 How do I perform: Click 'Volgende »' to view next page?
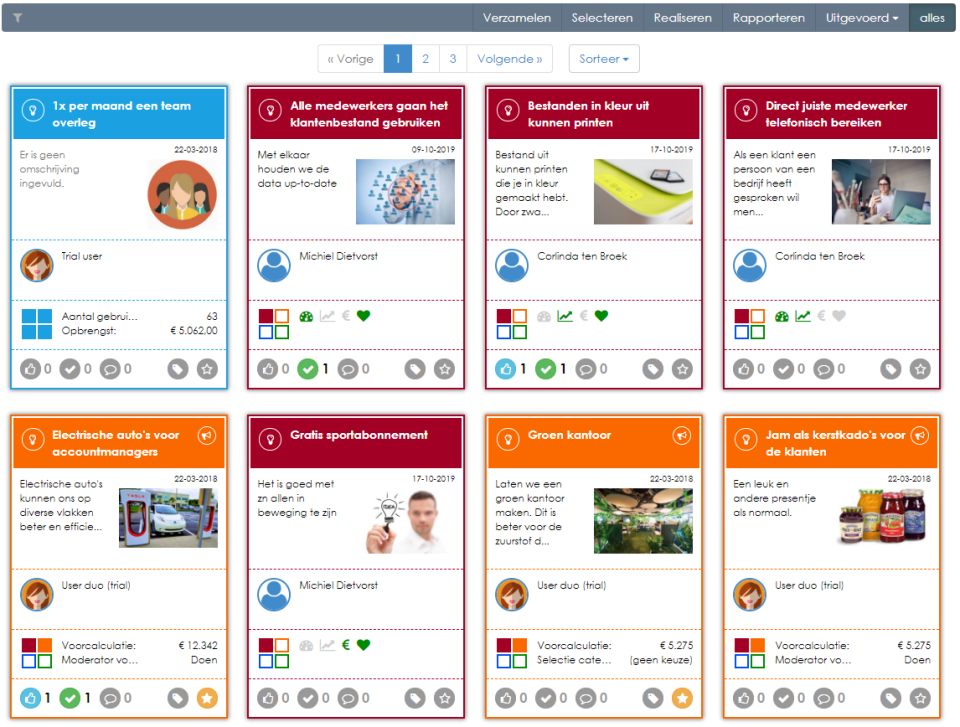[509, 58]
